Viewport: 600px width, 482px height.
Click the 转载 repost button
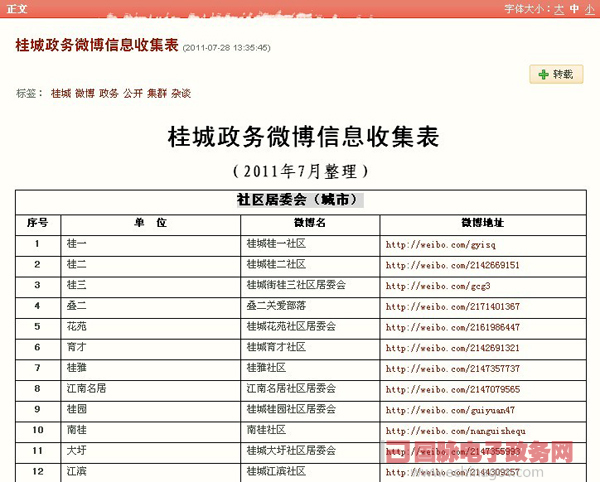point(556,74)
